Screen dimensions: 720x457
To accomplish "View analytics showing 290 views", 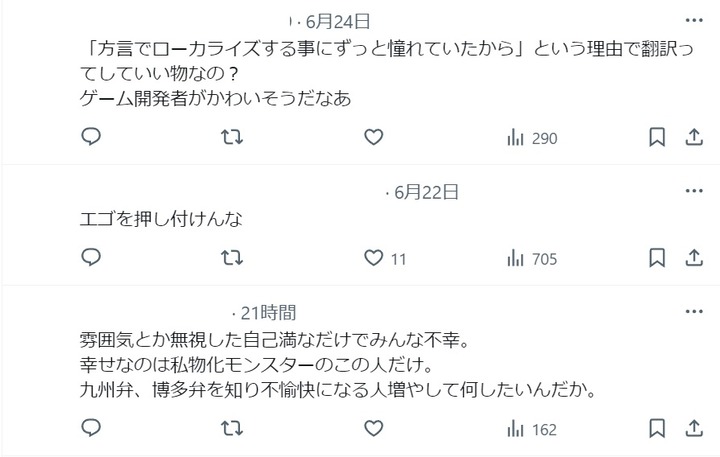I will 532,138.
